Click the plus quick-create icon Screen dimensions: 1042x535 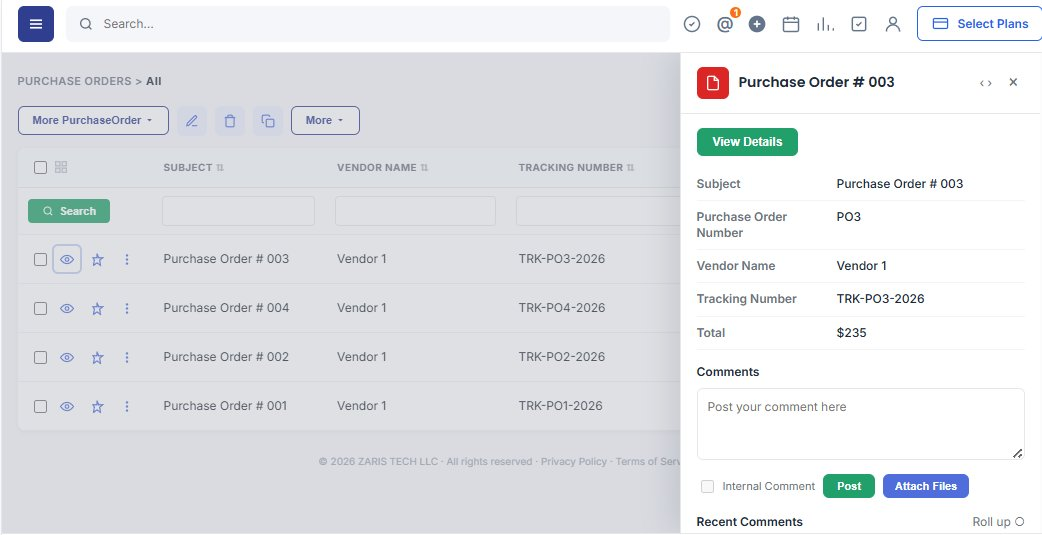point(757,24)
